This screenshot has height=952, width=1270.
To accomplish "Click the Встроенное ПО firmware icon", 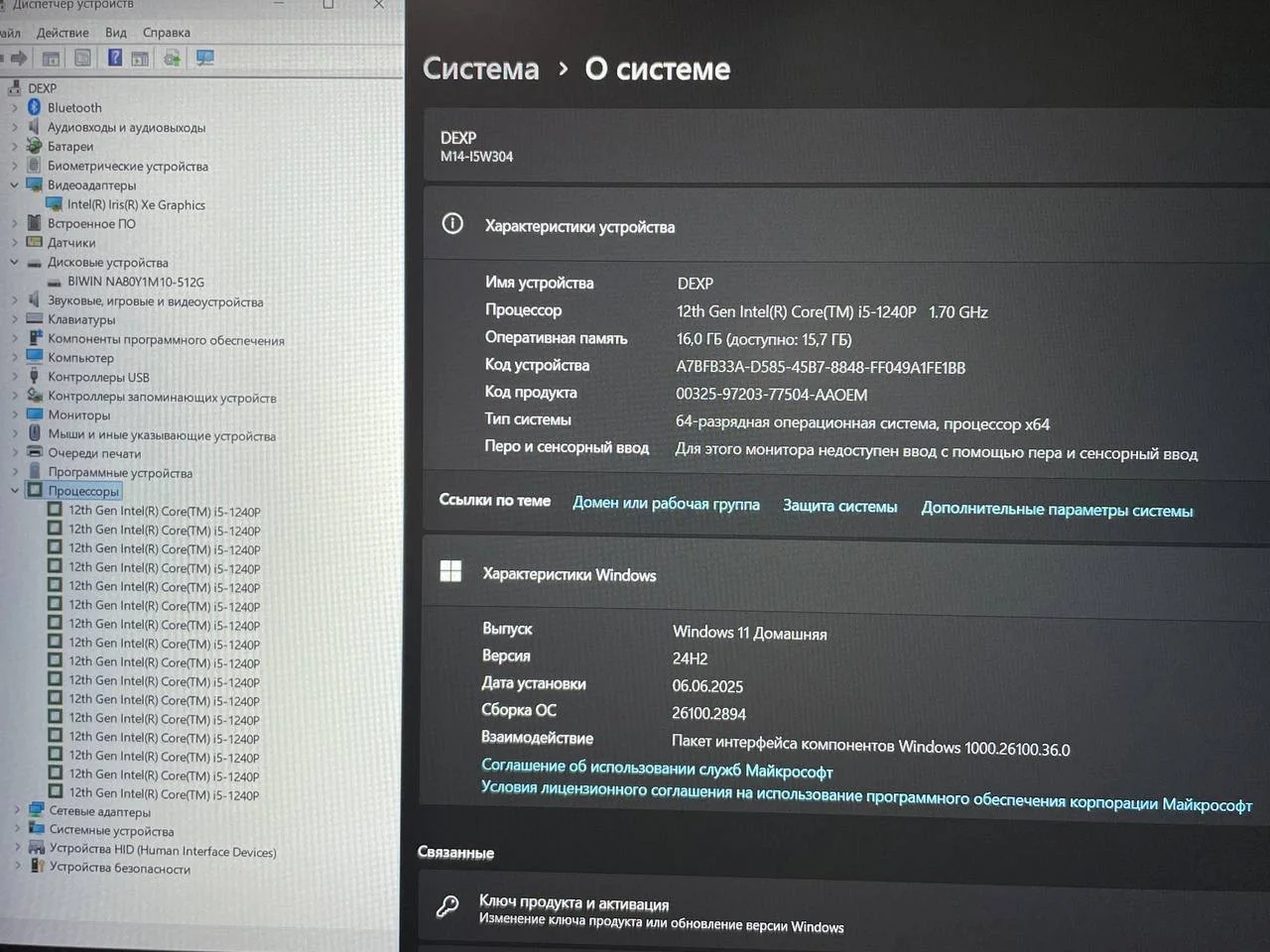I will click(x=35, y=223).
